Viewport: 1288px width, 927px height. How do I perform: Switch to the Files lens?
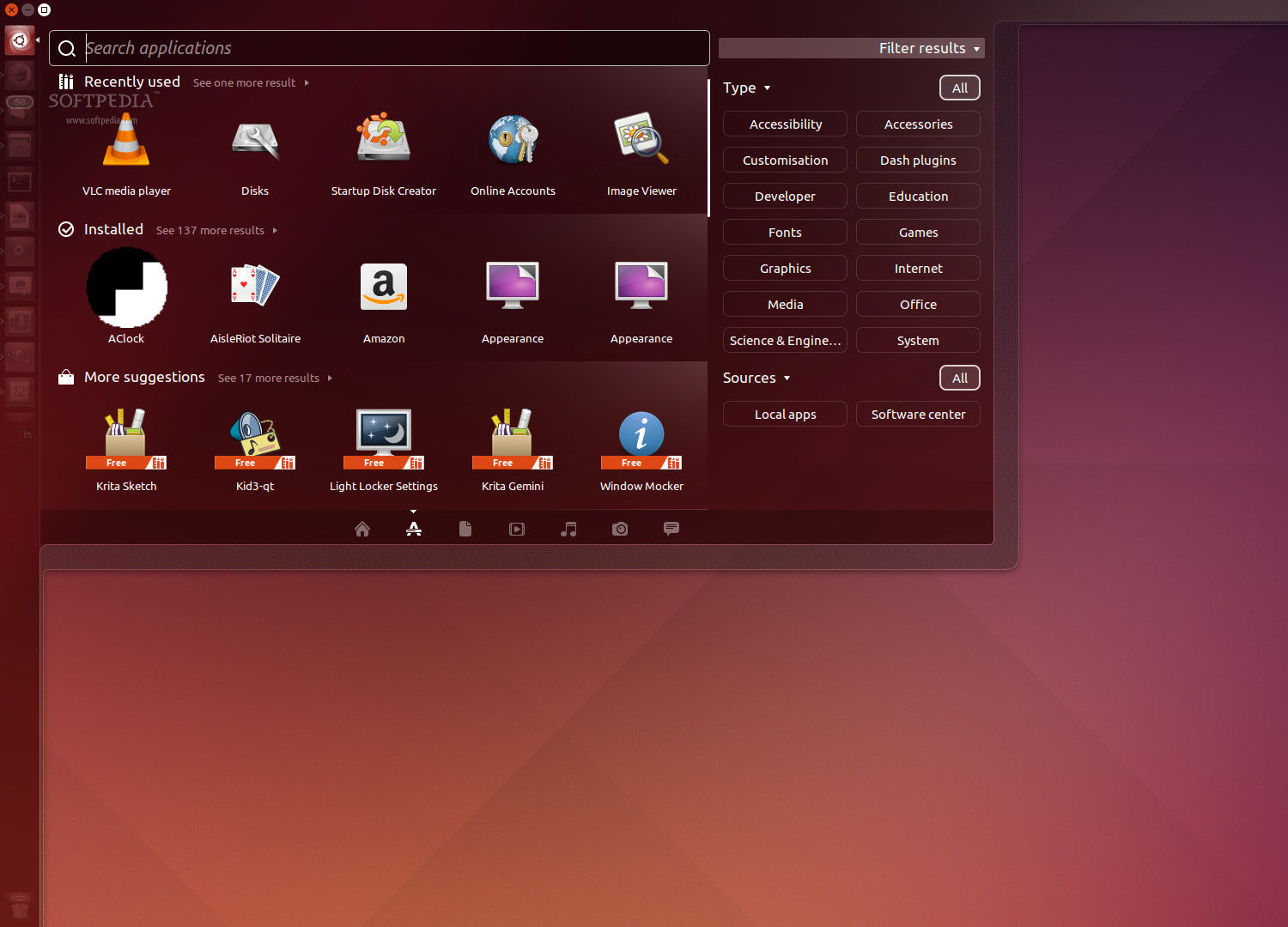click(465, 529)
